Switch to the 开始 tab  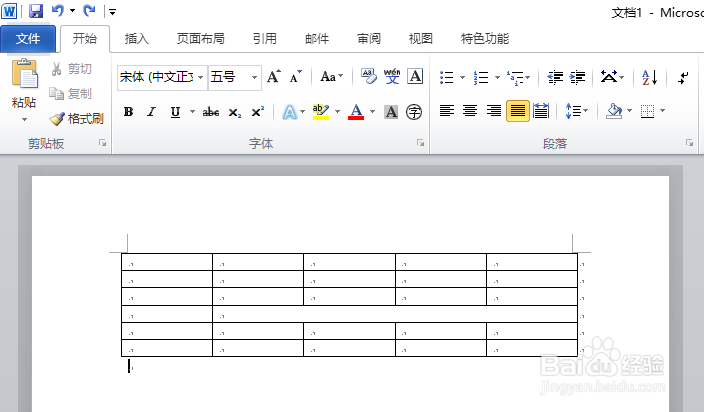tap(85, 39)
